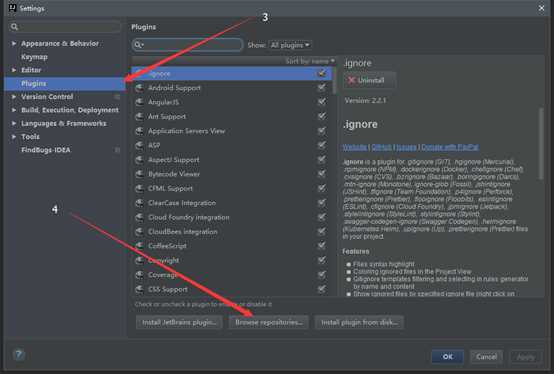The height and width of the screenshot is (374, 554).
Task: Click the project-level marker beside FindBugs-IDEA
Action: (117, 150)
